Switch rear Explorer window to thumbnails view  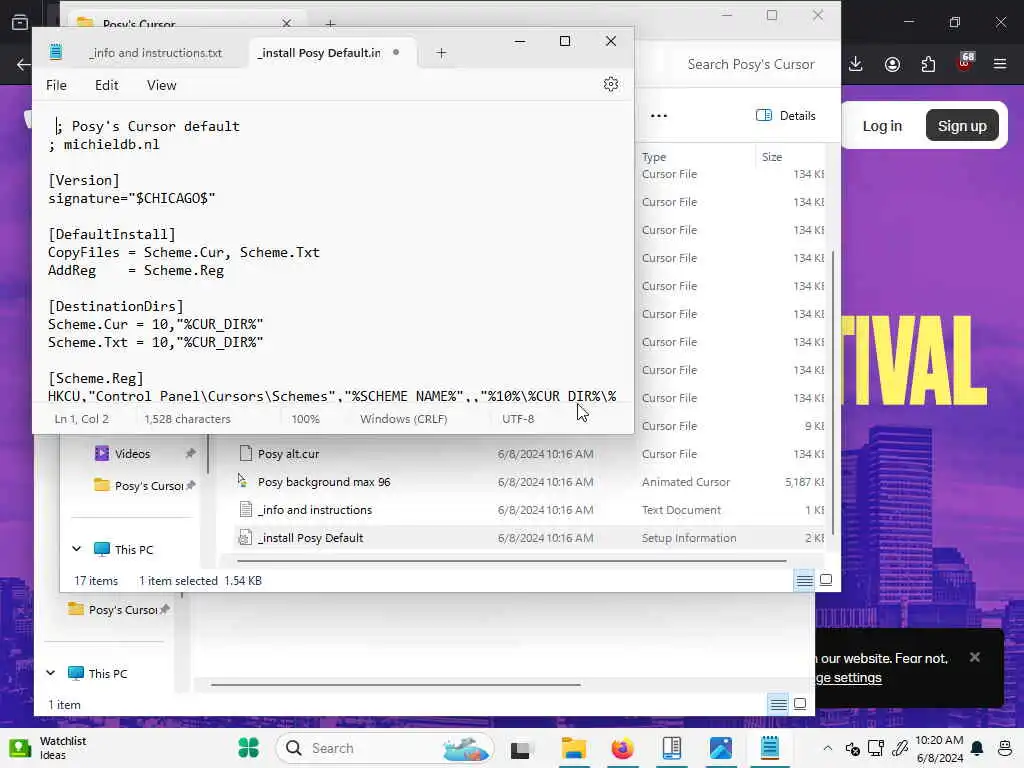pyautogui.click(x=799, y=704)
